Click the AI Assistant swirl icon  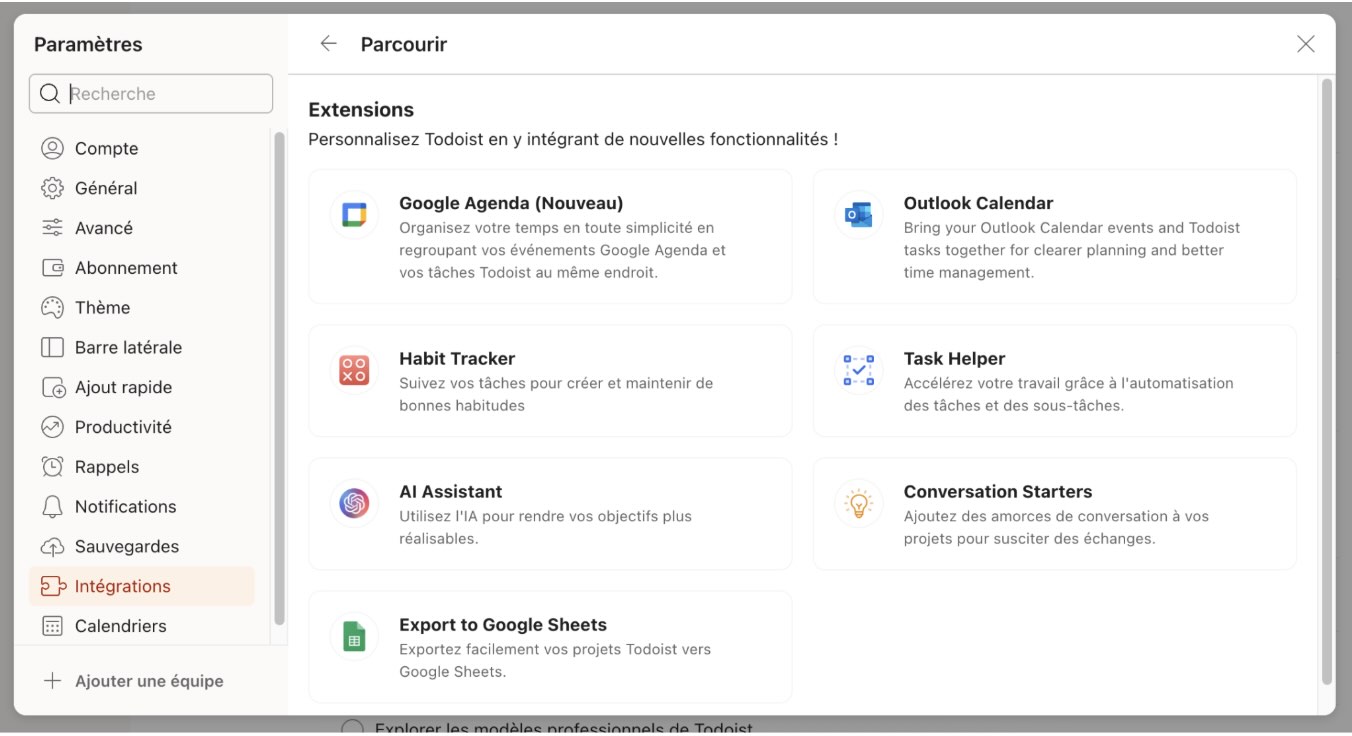tap(354, 503)
